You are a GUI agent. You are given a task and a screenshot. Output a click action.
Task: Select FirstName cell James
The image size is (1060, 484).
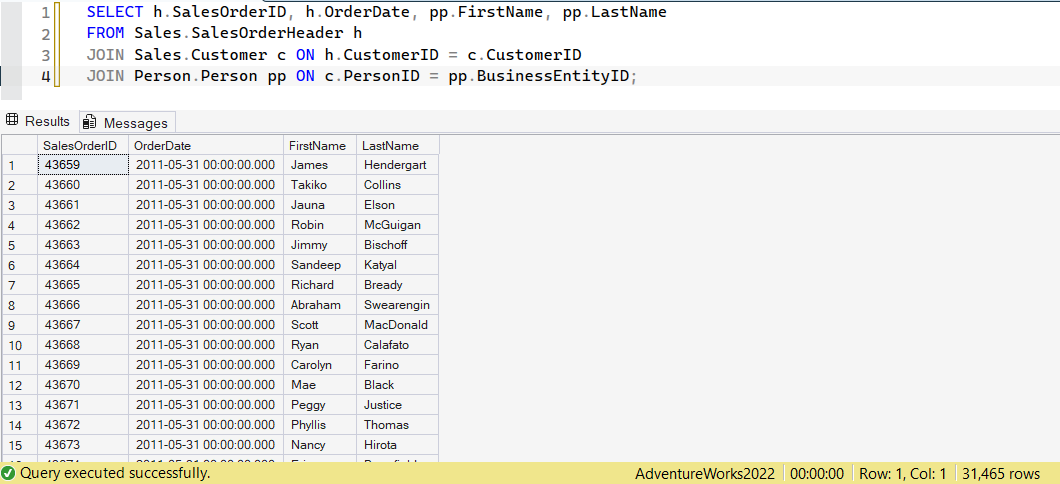click(320, 165)
